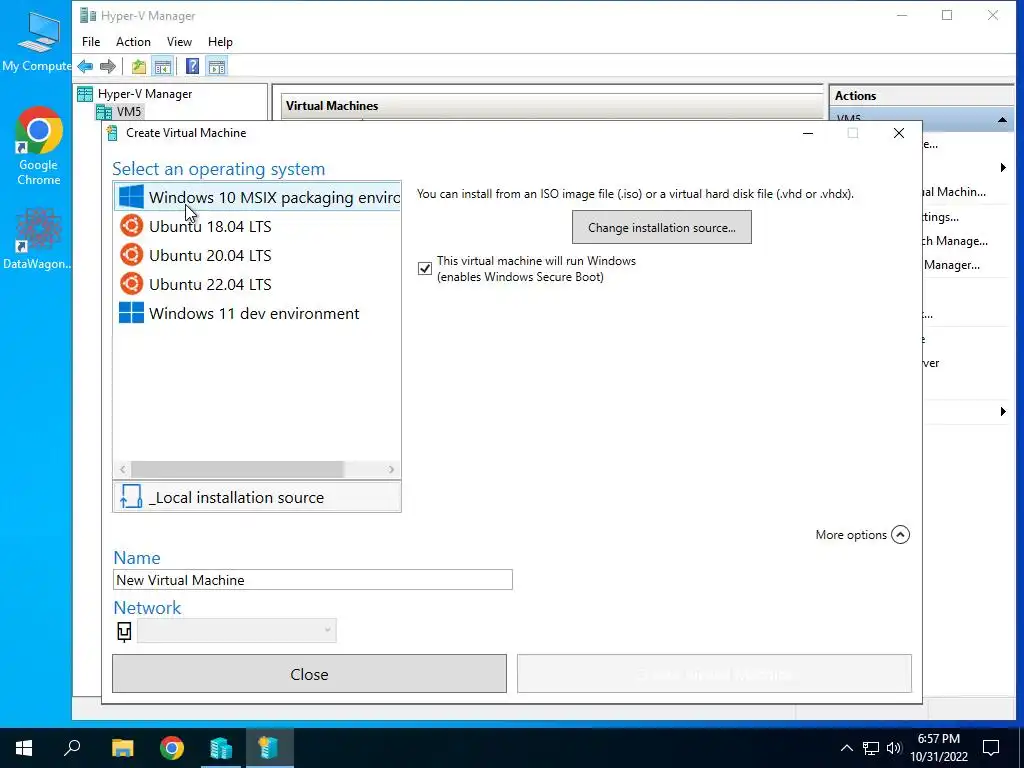This screenshot has width=1024, height=768.
Task: Click the left arrow of OS list scrollbar
Action: tap(122, 470)
